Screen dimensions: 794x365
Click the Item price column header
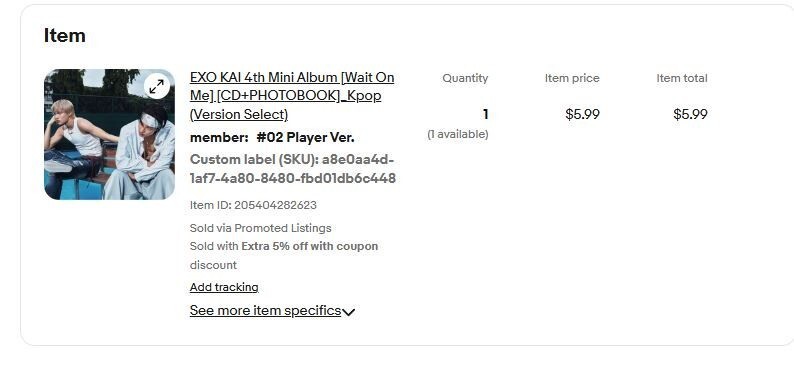coord(572,78)
